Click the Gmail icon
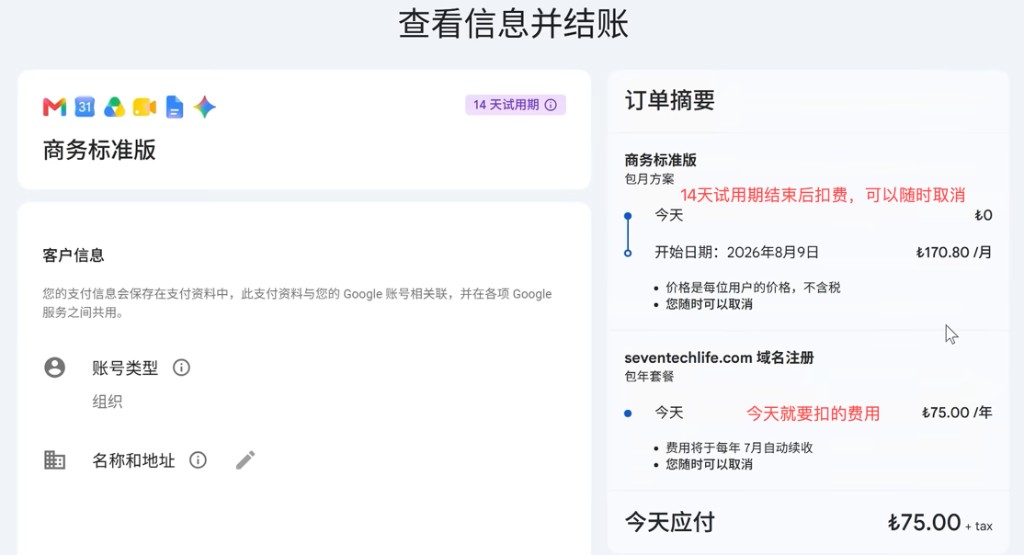 click(x=55, y=106)
